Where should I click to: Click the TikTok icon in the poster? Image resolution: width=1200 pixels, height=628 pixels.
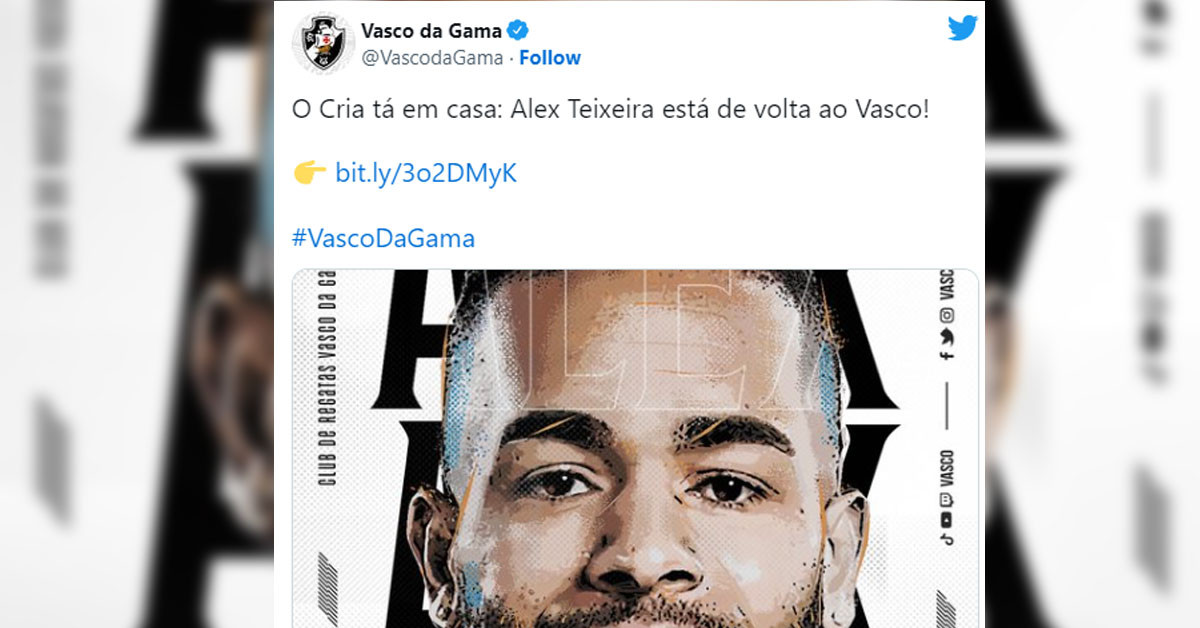pyautogui.click(x=946, y=538)
